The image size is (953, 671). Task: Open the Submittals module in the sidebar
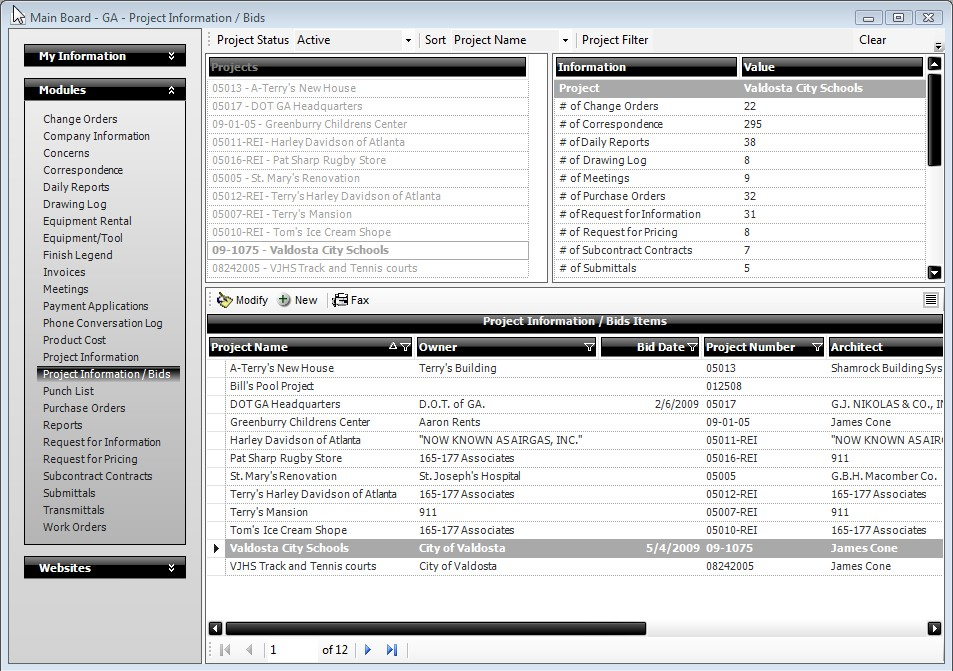69,493
